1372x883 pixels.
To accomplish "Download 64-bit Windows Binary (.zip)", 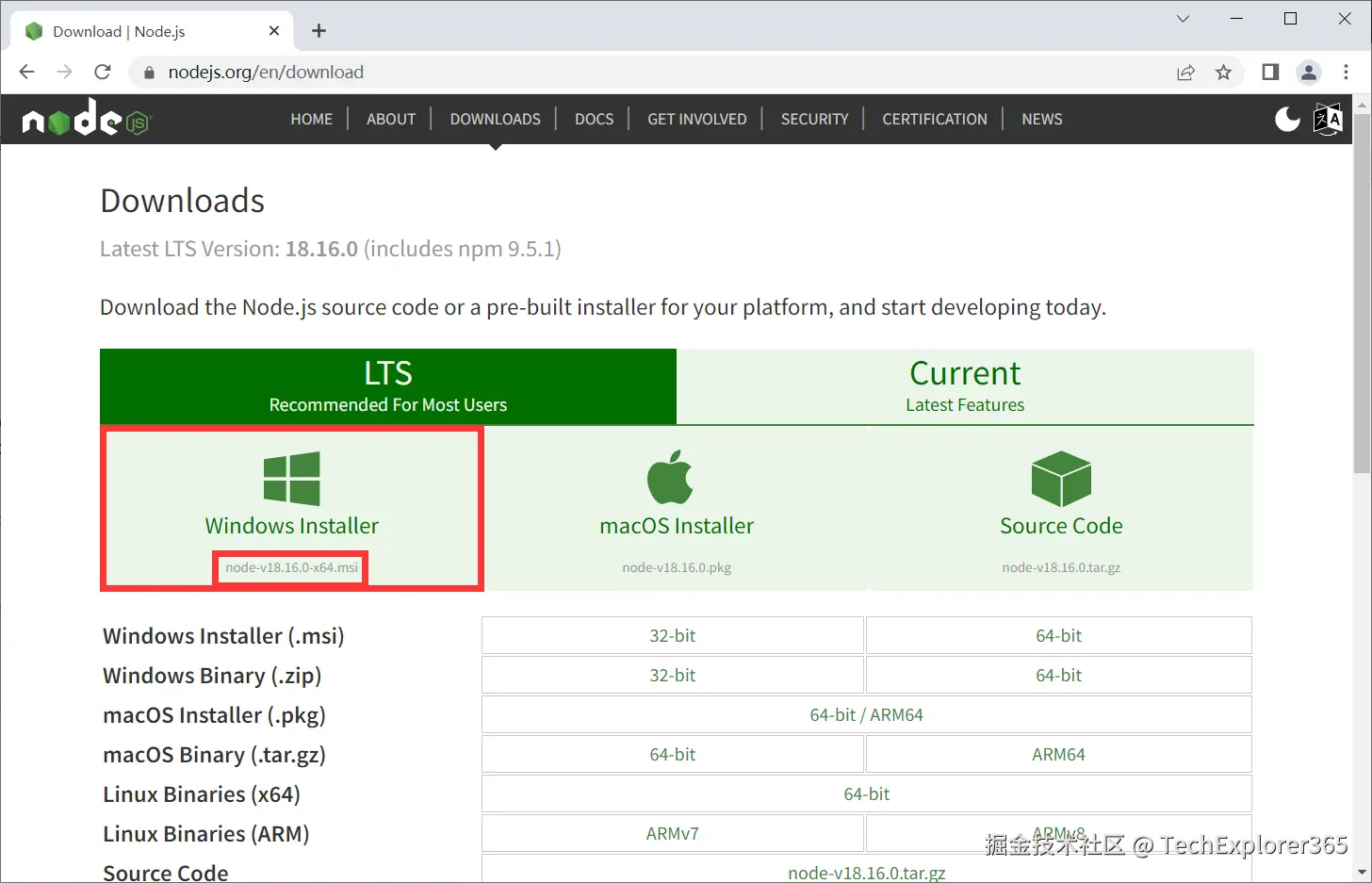I will coord(1059,675).
